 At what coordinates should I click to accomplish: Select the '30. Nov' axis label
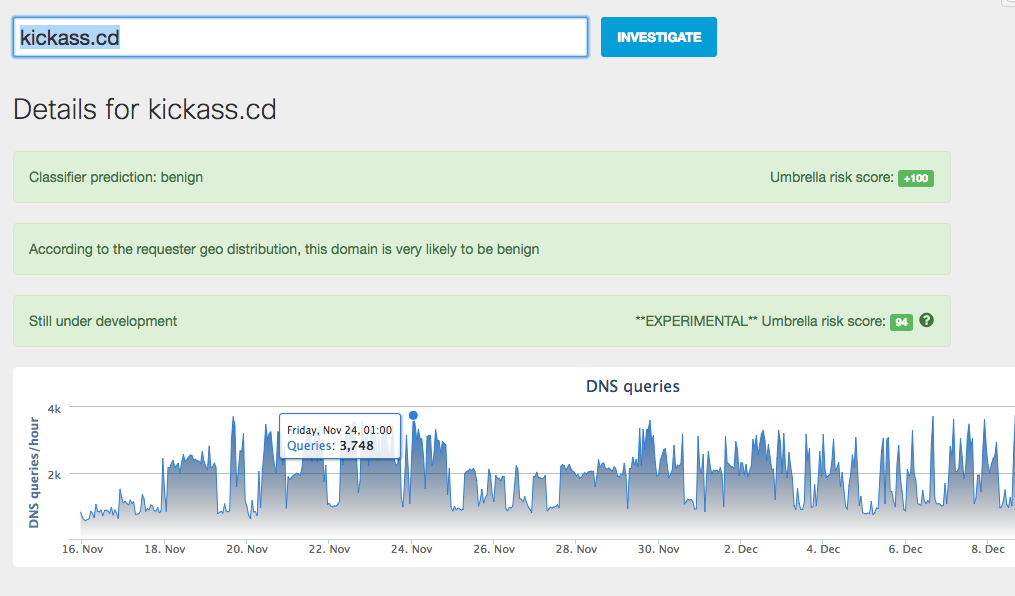coord(658,549)
